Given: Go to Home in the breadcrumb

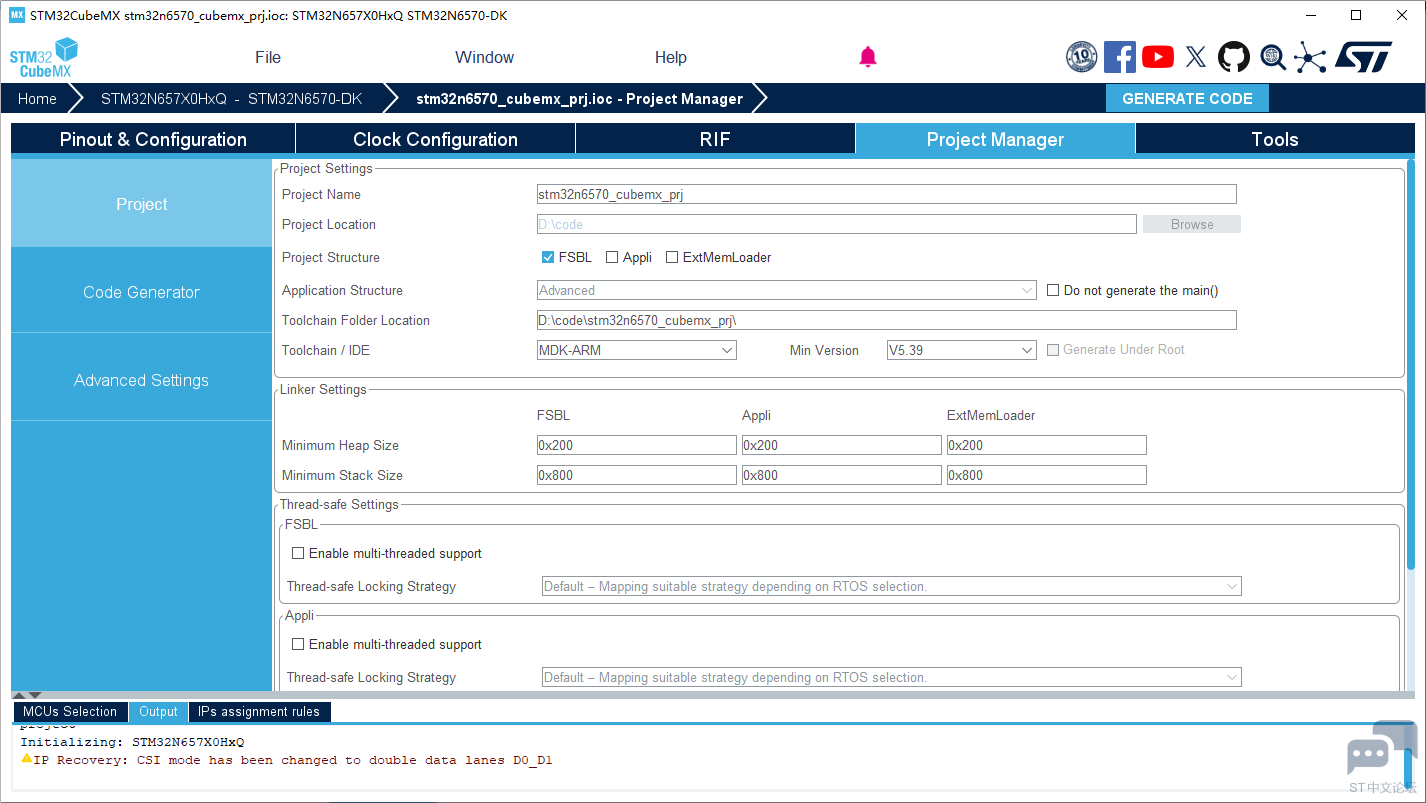Looking at the screenshot, I should (37, 98).
